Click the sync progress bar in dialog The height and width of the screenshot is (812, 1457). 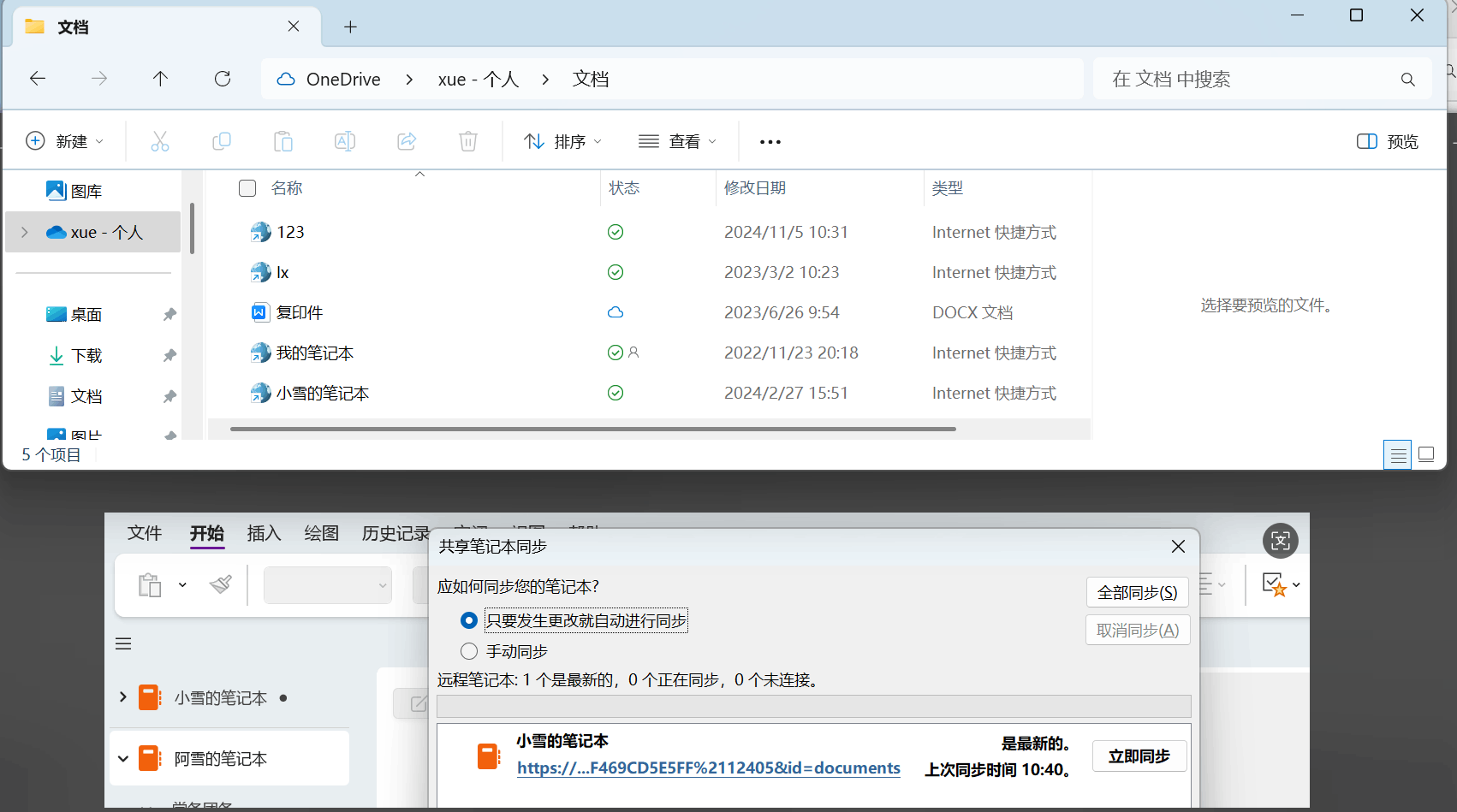click(813, 706)
